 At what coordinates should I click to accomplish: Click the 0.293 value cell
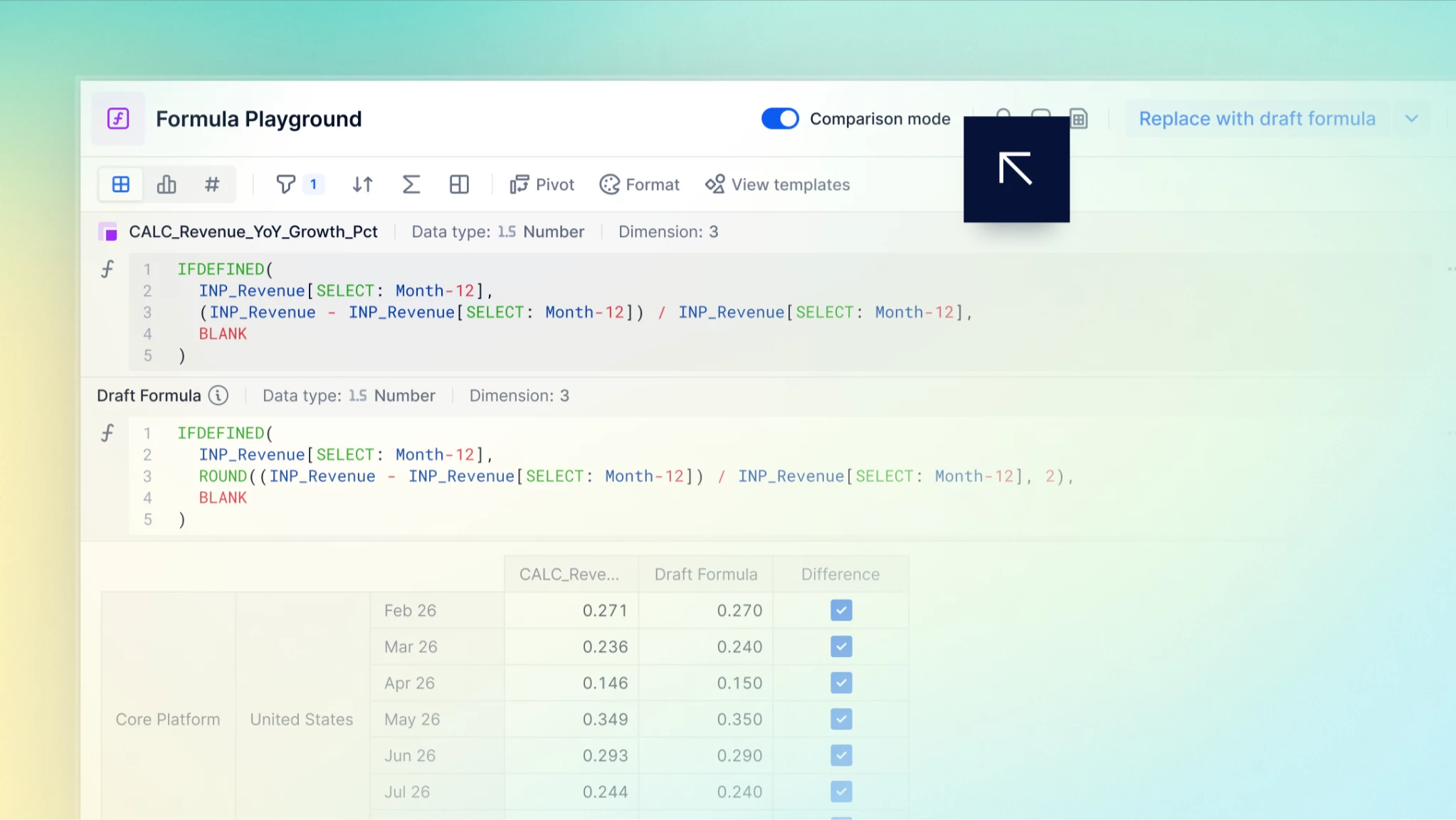[x=571, y=755]
